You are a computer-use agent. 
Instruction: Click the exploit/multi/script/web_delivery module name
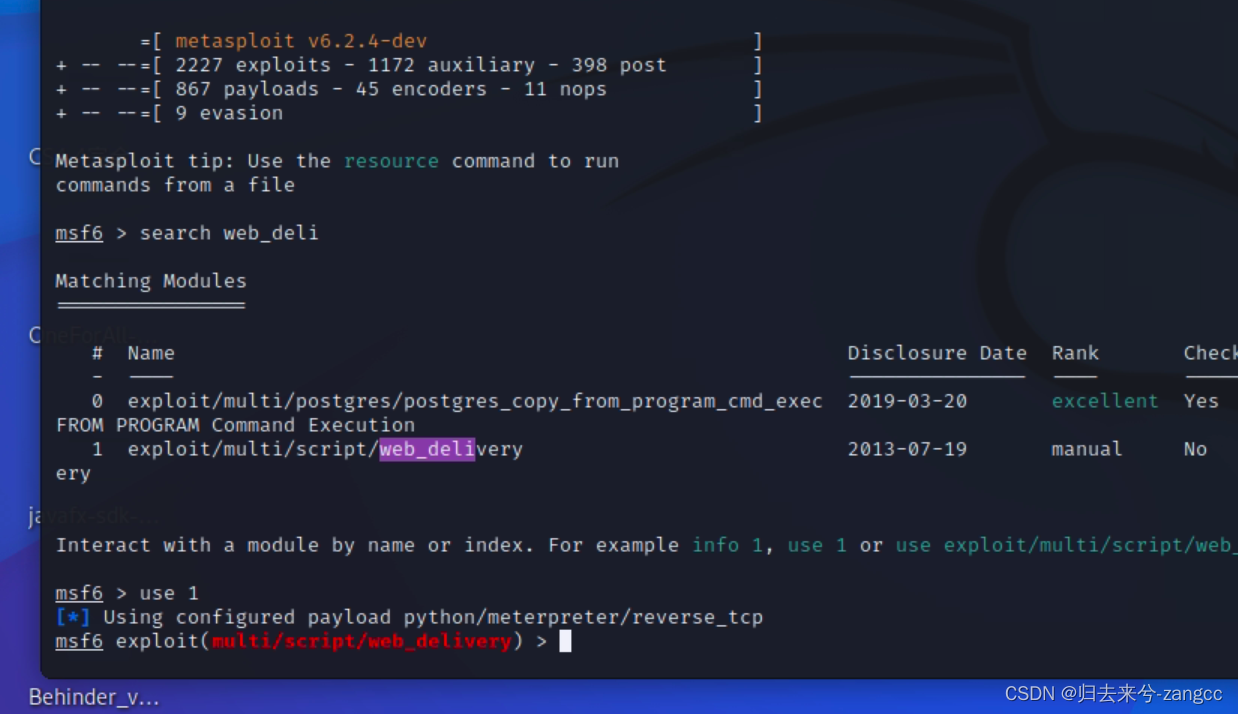click(x=324, y=449)
